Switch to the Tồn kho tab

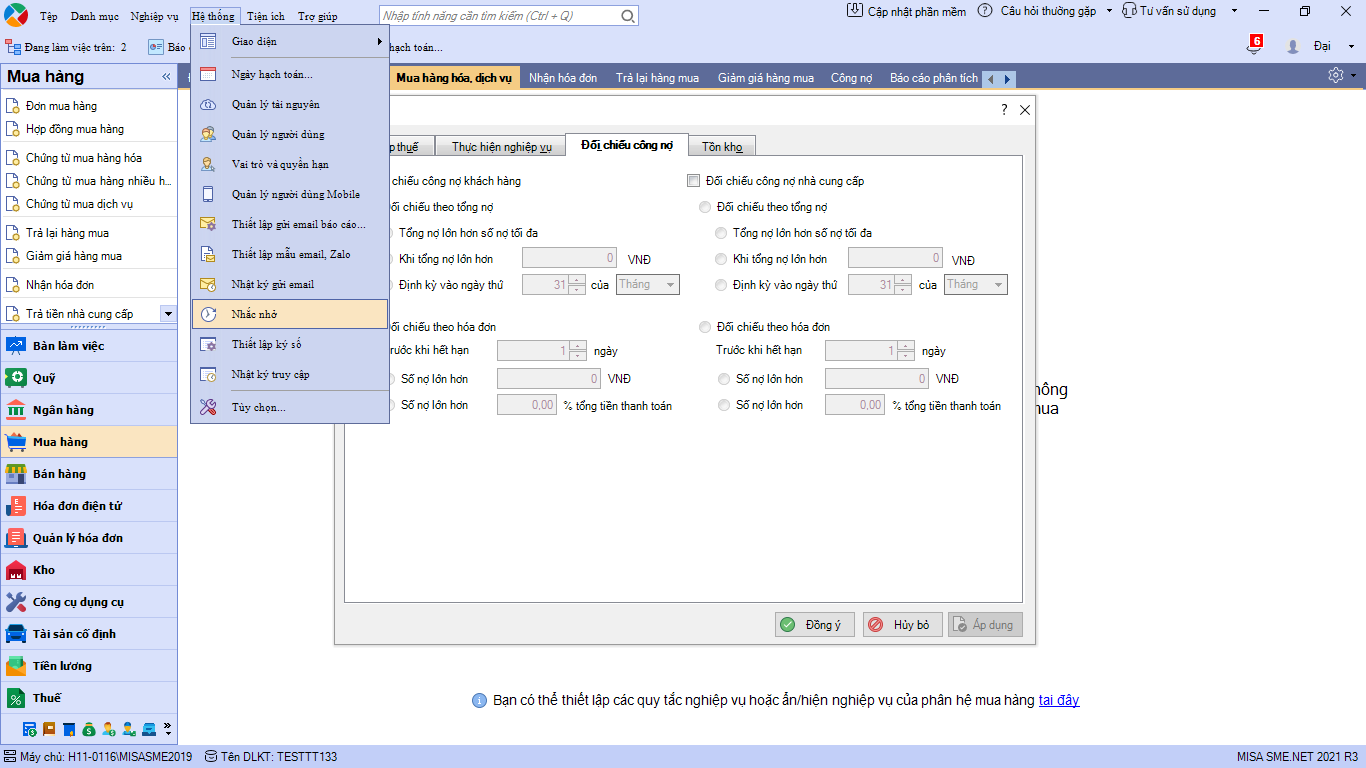pyautogui.click(x=722, y=146)
